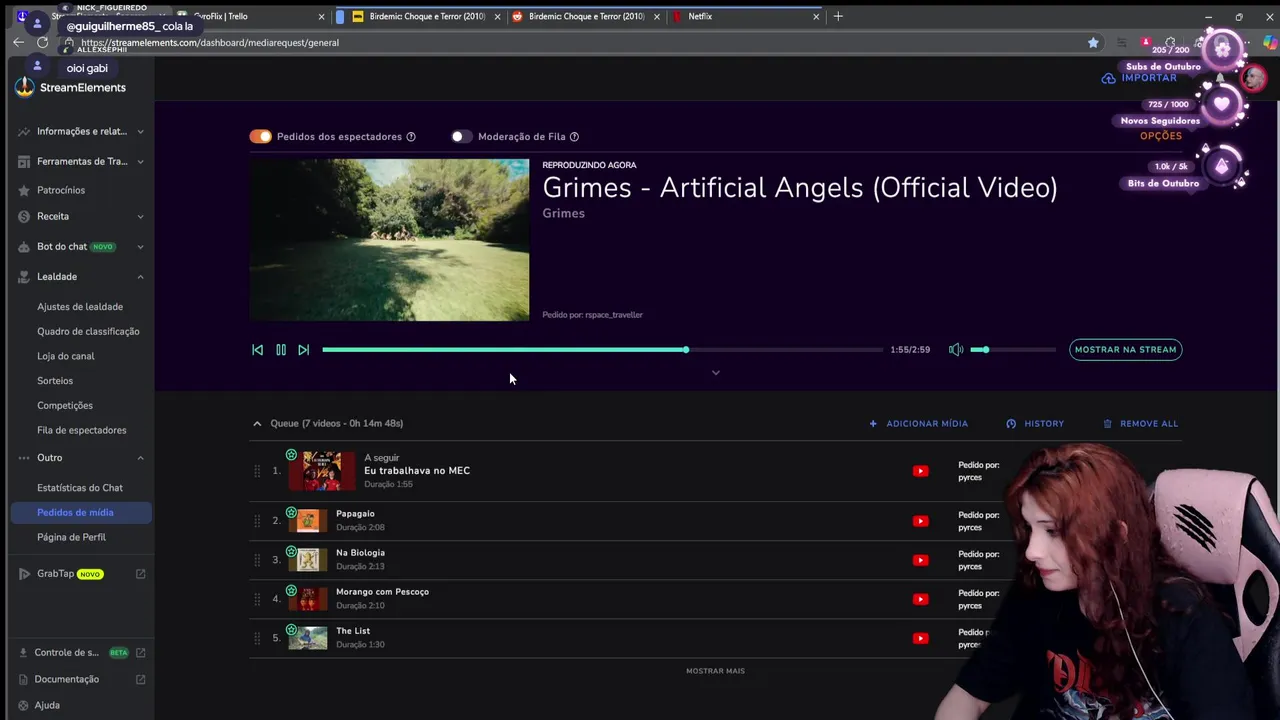The width and height of the screenshot is (1280, 720).
Task: Switch to the Netflix browser tab
Action: [745, 16]
